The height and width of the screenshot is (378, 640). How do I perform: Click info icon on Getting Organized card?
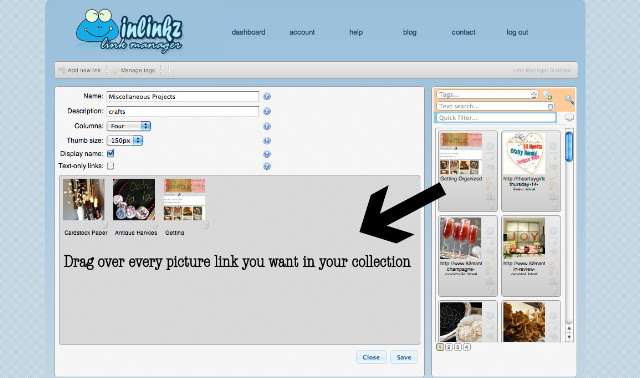point(490,146)
